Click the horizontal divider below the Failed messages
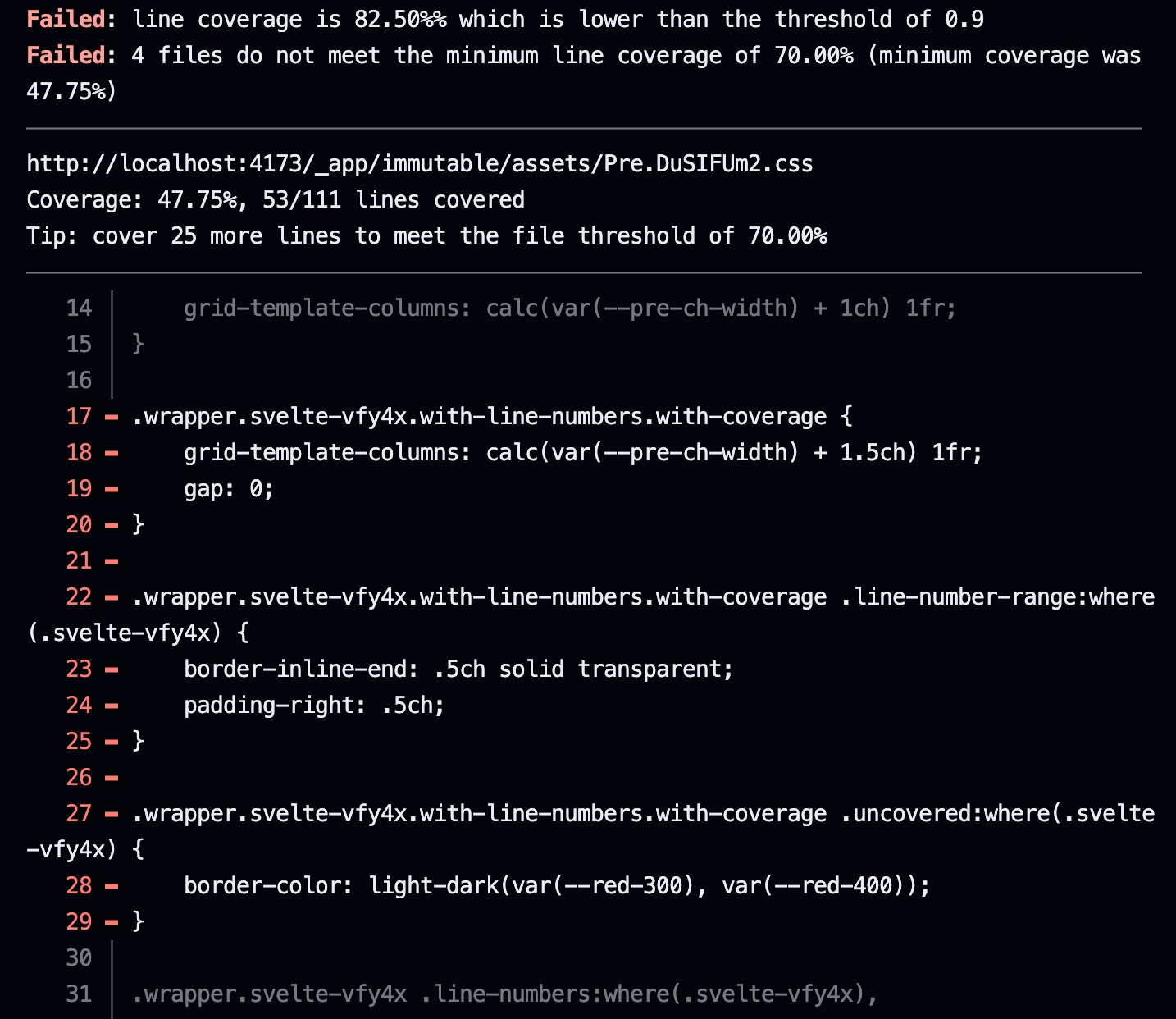 click(586, 127)
